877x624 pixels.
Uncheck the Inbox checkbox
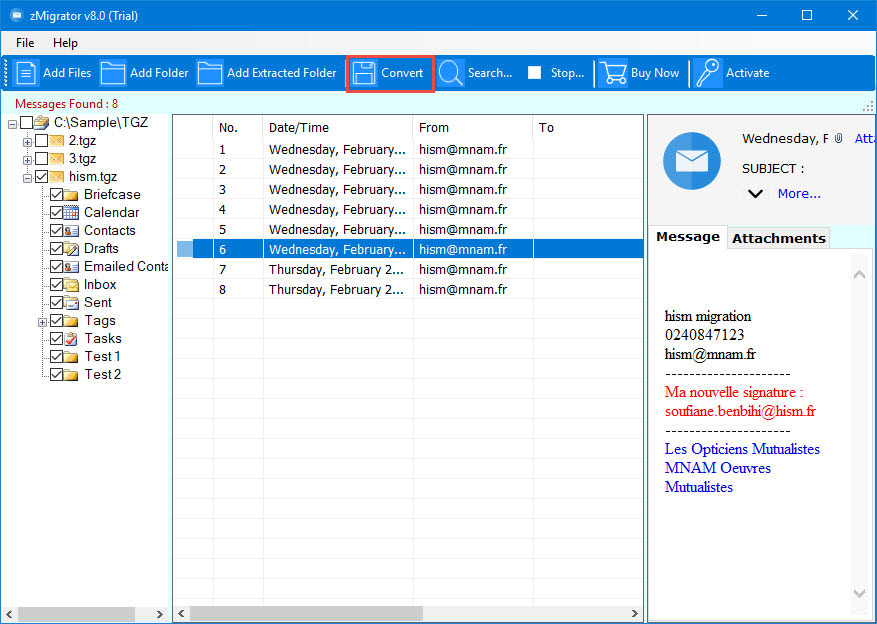[56, 285]
